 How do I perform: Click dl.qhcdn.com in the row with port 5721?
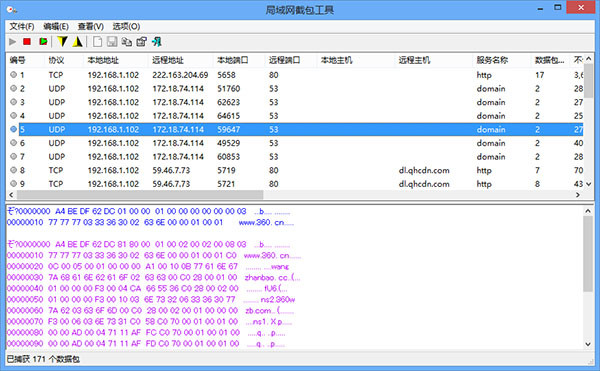pyautogui.click(x=424, y=184)
